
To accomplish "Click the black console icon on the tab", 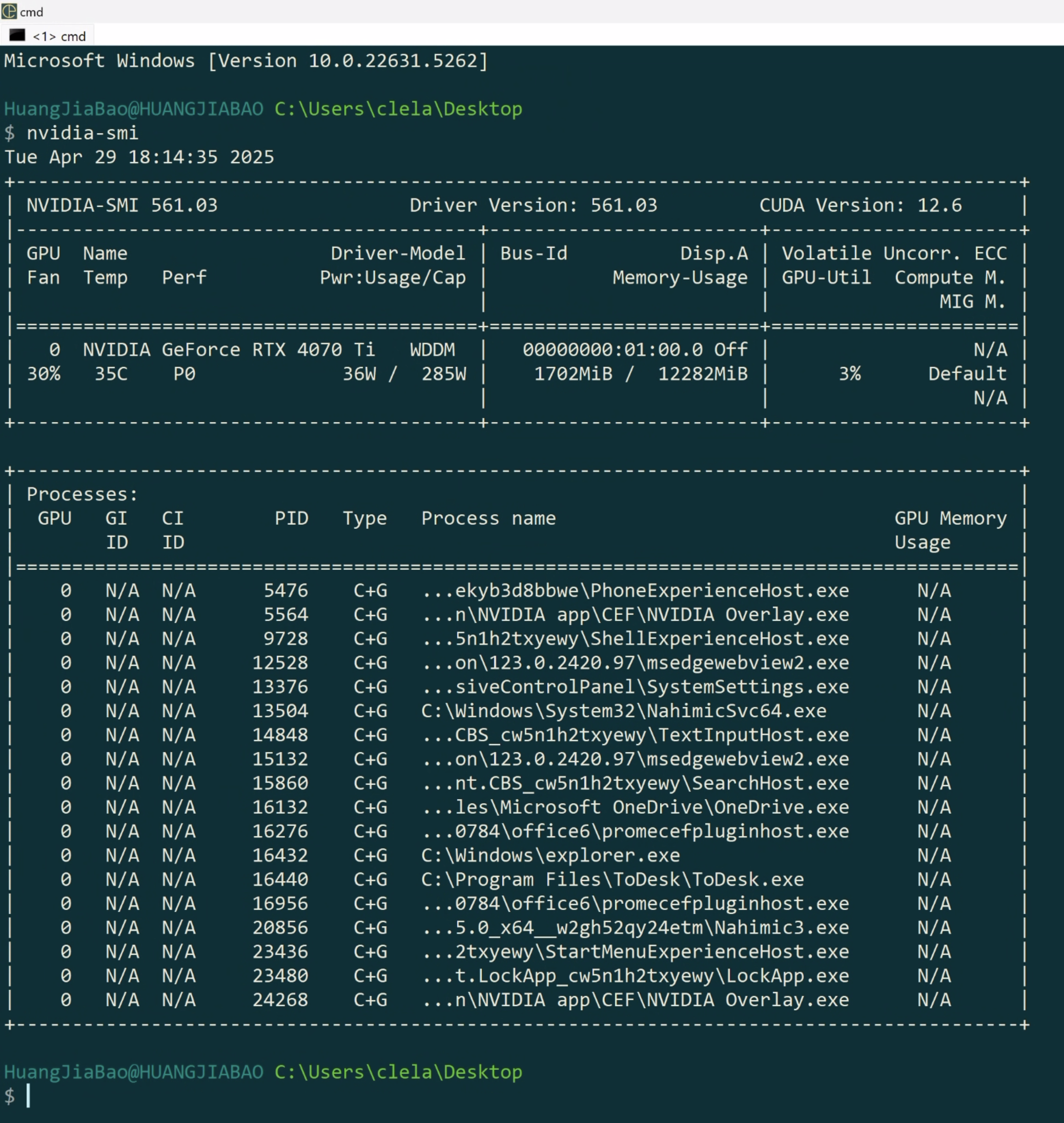I will (x=17, y=35).
